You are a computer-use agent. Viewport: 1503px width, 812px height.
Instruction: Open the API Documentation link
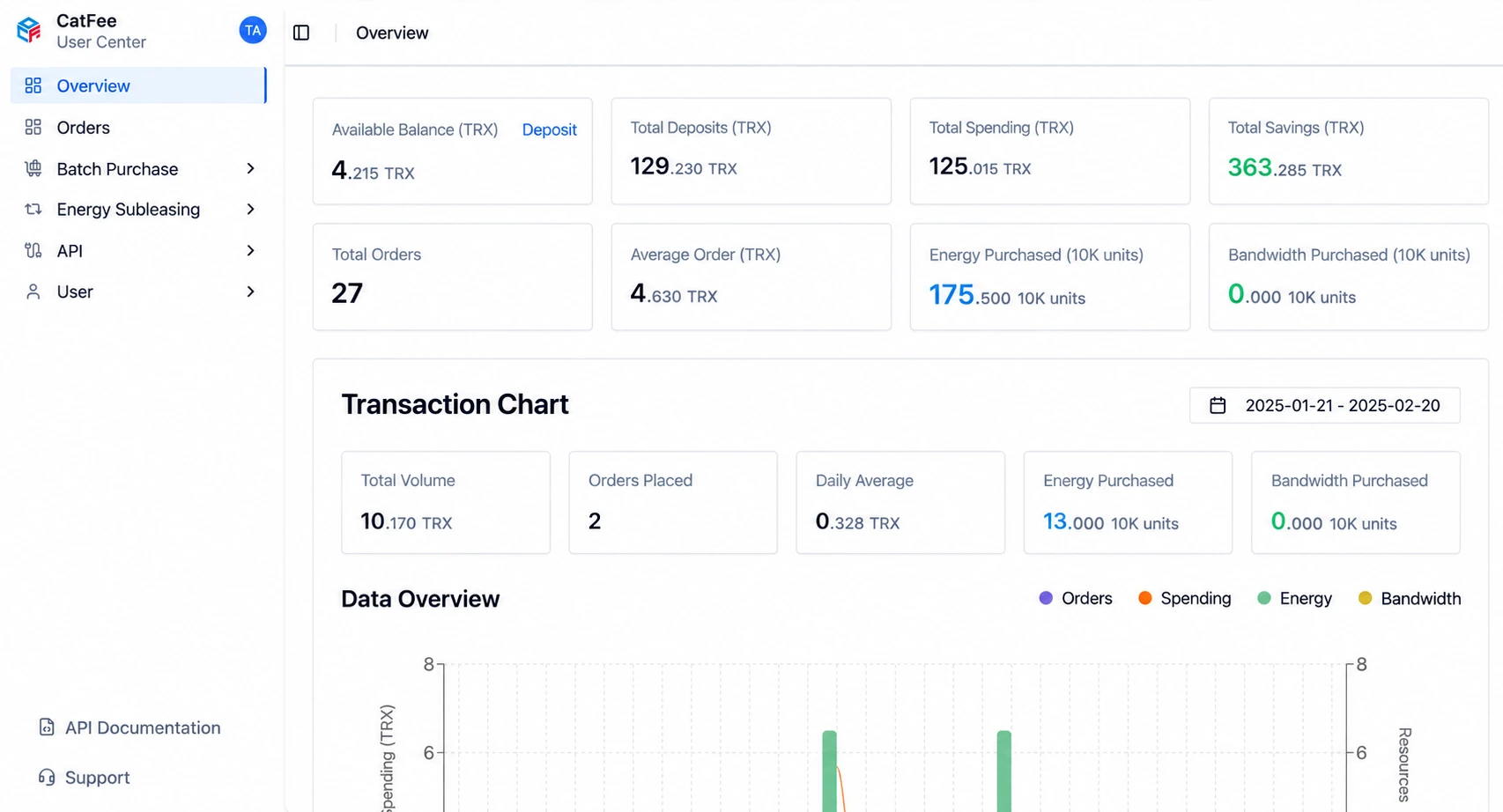click(x=130, y=727)
